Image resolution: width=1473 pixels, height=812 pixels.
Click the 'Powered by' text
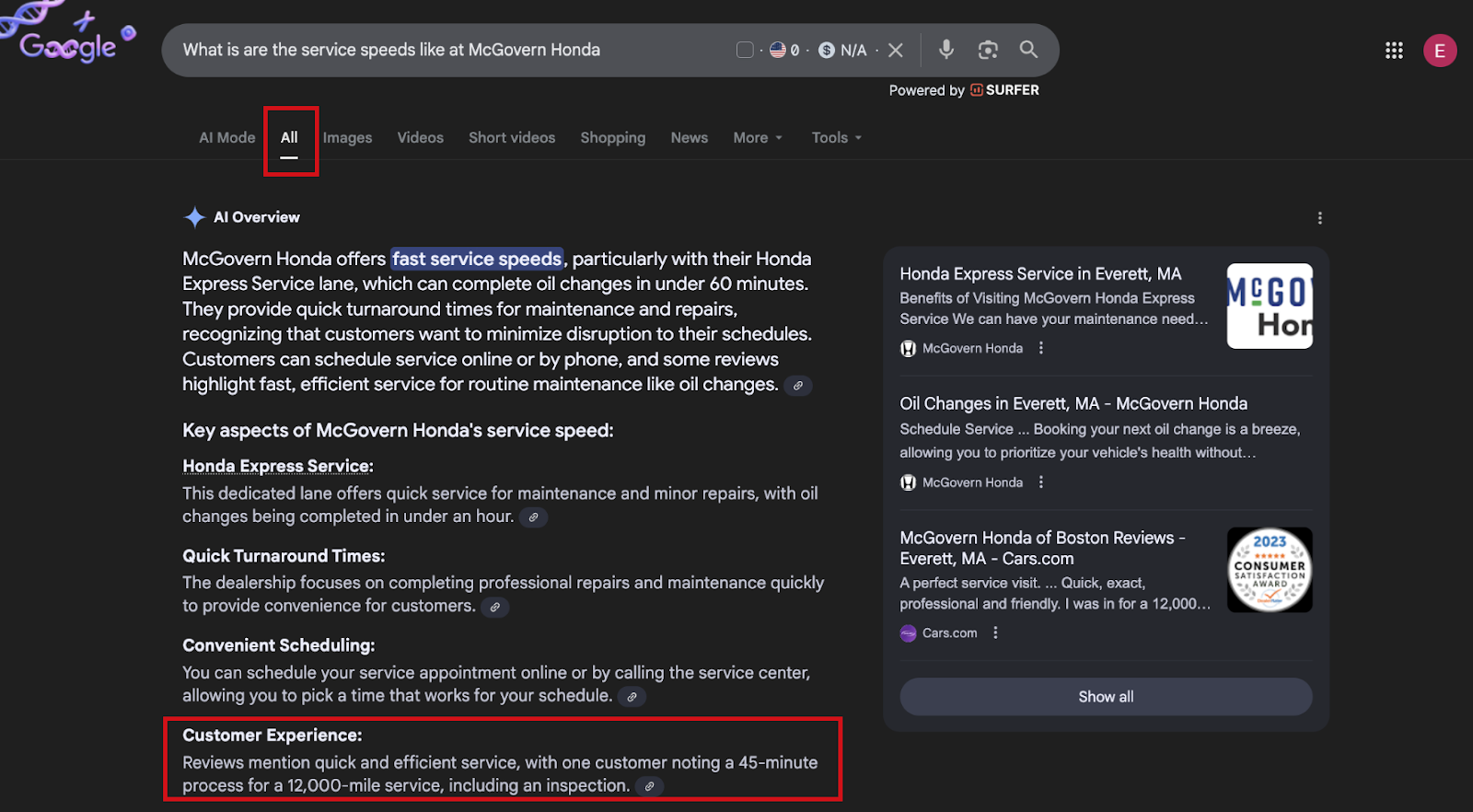coord(927,90)
